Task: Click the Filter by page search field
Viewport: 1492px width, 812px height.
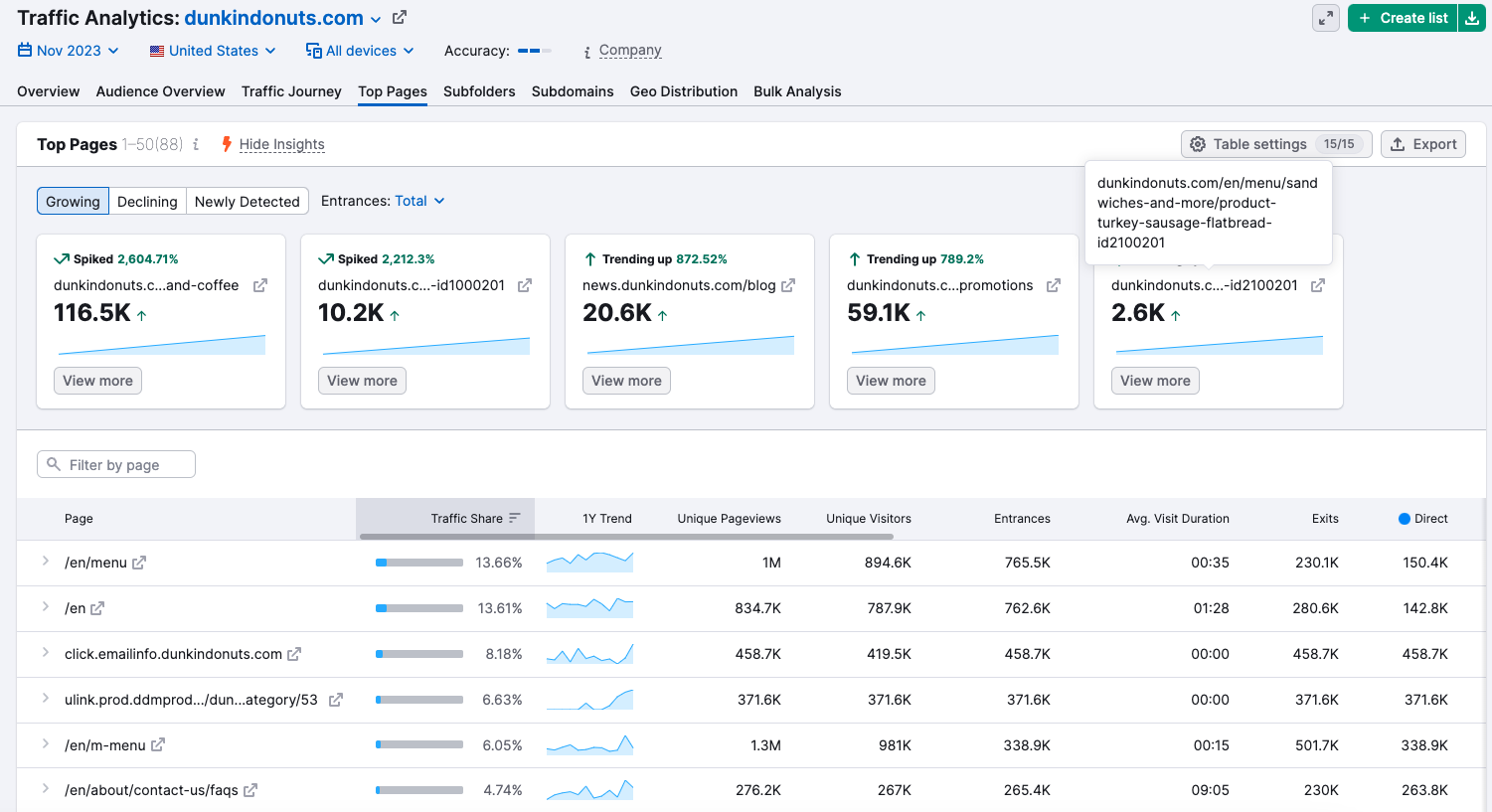Action: click(x=116, y=465)
